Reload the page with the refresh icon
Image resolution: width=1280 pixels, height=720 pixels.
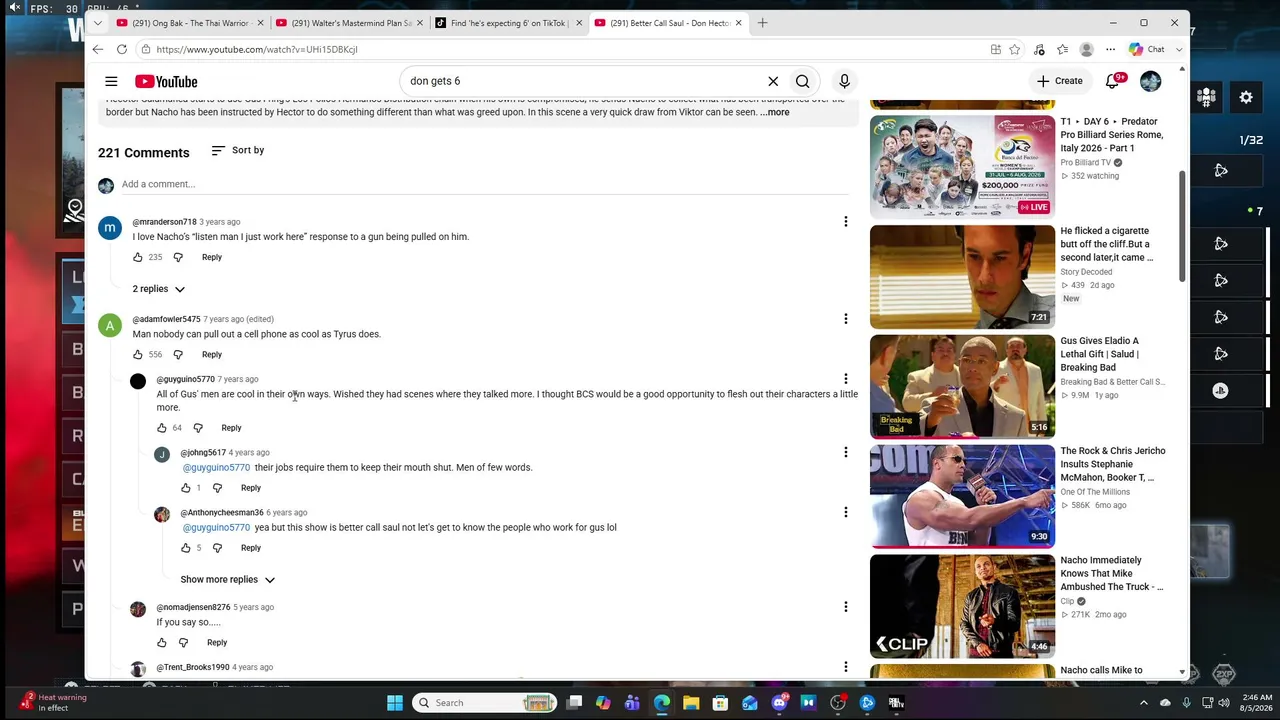coord(121,49)
